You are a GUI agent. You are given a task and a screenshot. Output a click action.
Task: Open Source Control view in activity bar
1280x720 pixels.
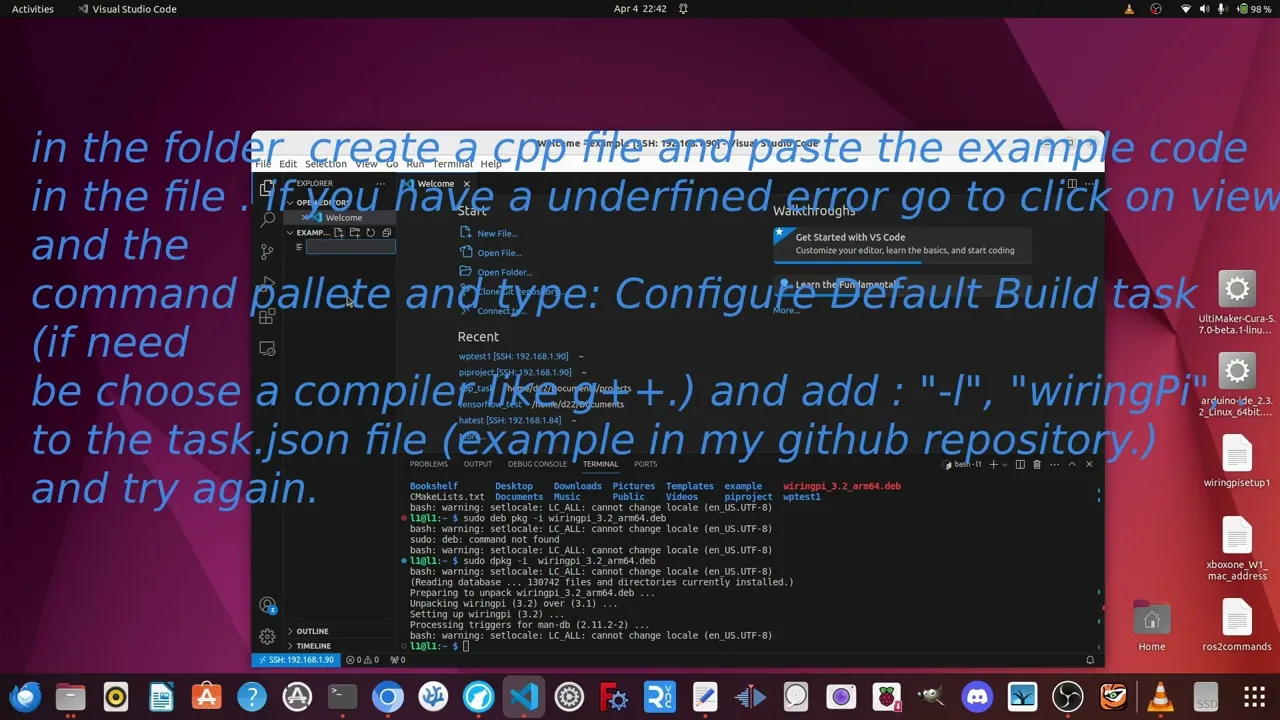coord(267,251)
